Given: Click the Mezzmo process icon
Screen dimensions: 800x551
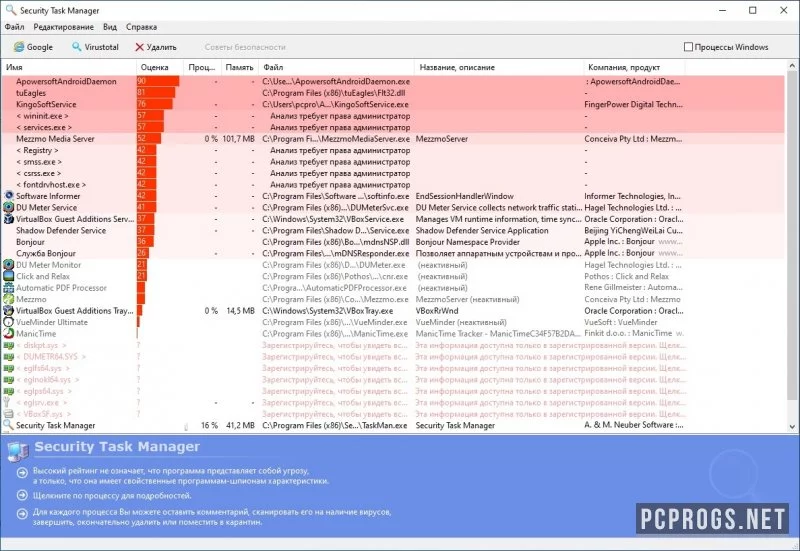Looking at the screenshot, I should point(9,299).
